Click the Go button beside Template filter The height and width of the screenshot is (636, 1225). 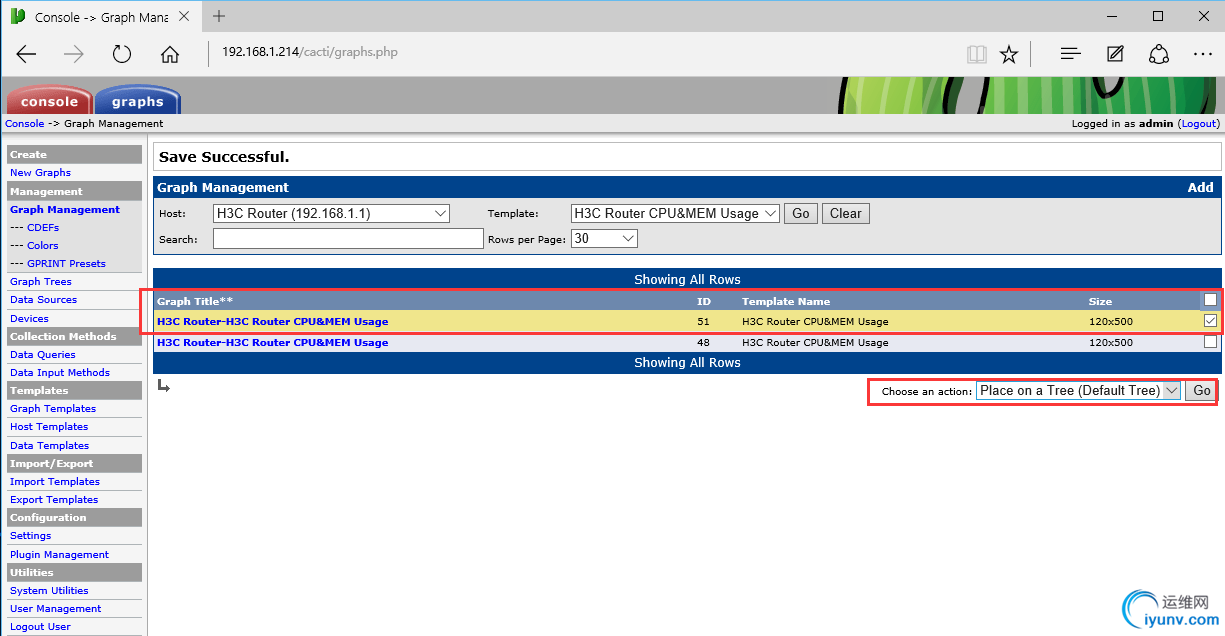801,213
